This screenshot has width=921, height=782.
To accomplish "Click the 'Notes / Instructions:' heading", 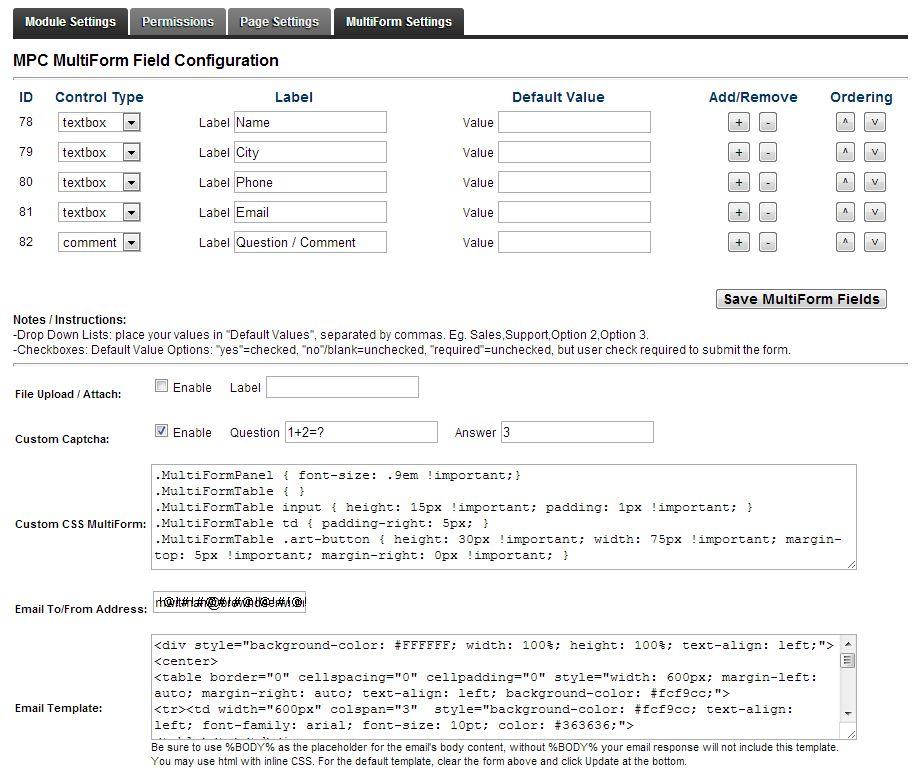I will coord(69,320).
